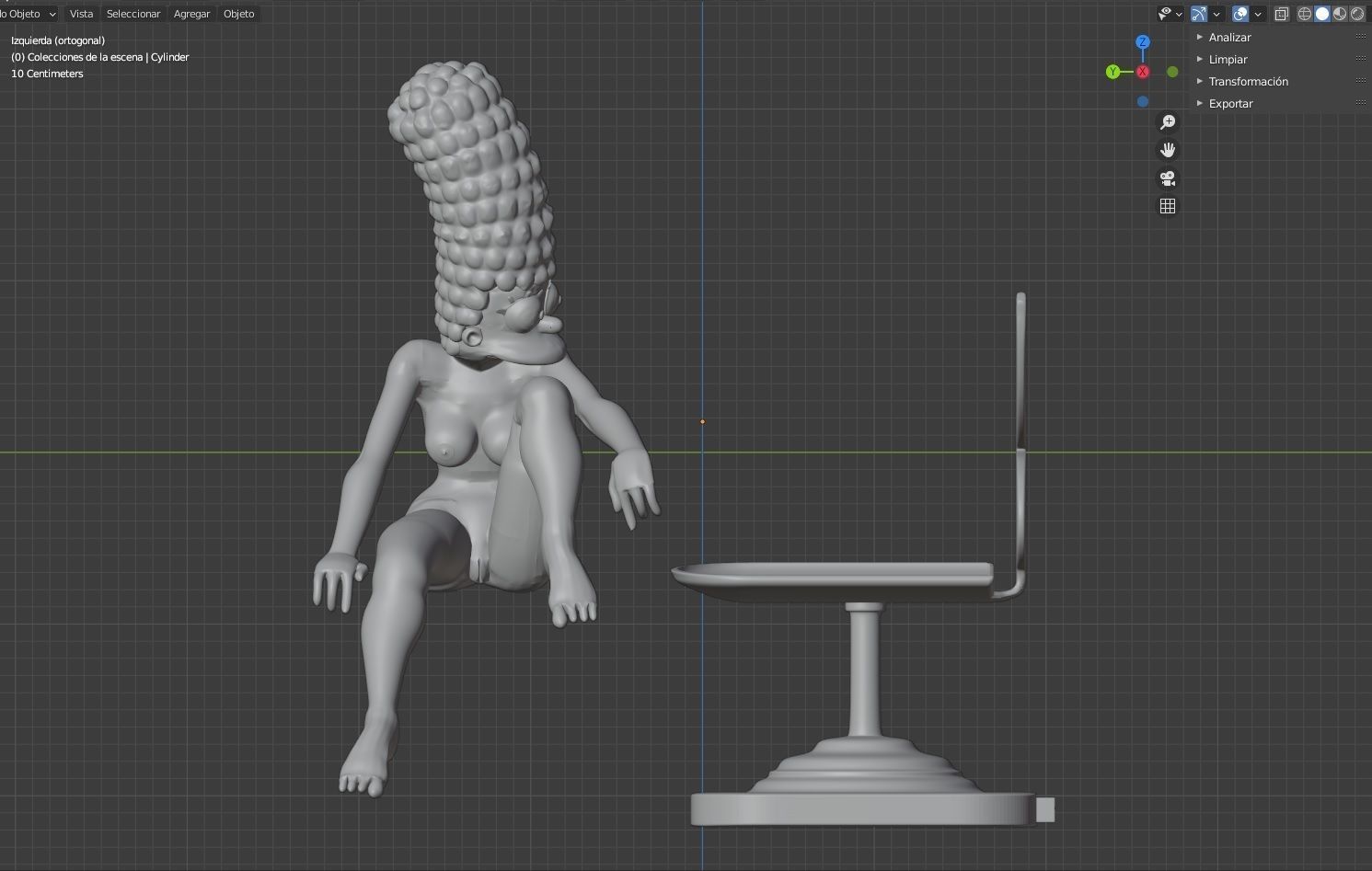Click the orange object origin dot
The height and width of the screenshot is (871, 1372).
[702, 422]
